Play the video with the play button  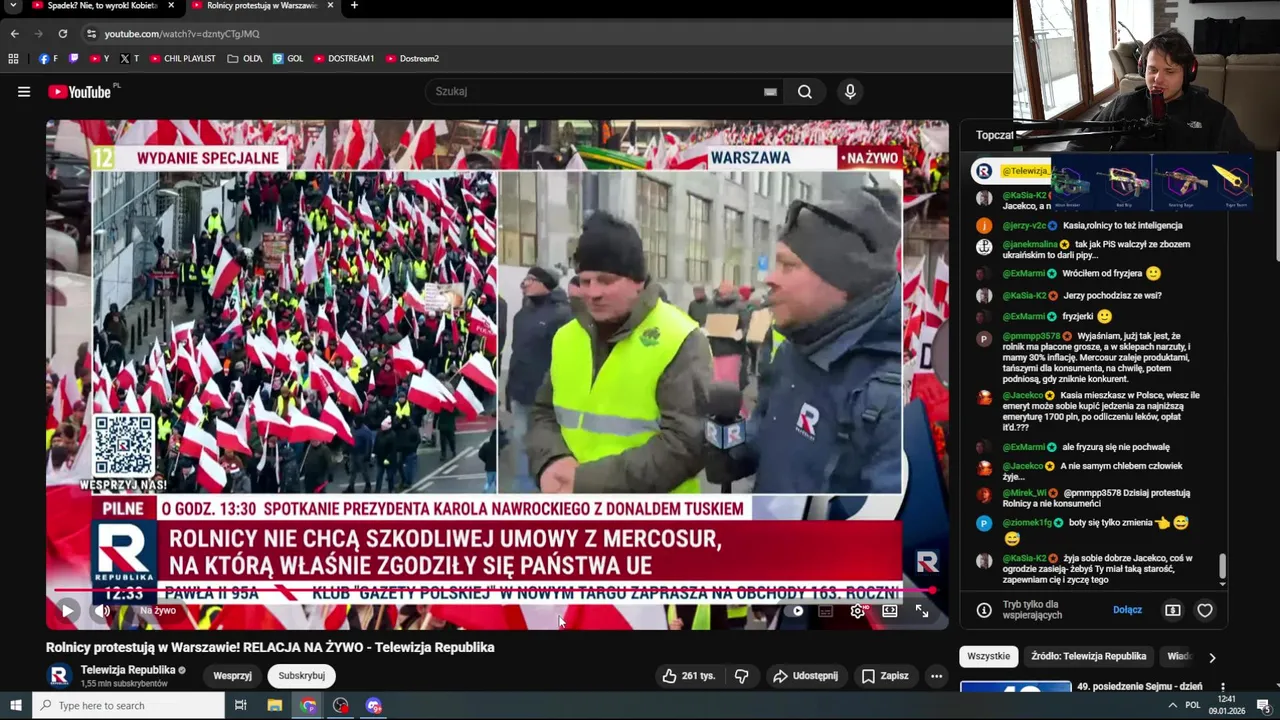67,611
